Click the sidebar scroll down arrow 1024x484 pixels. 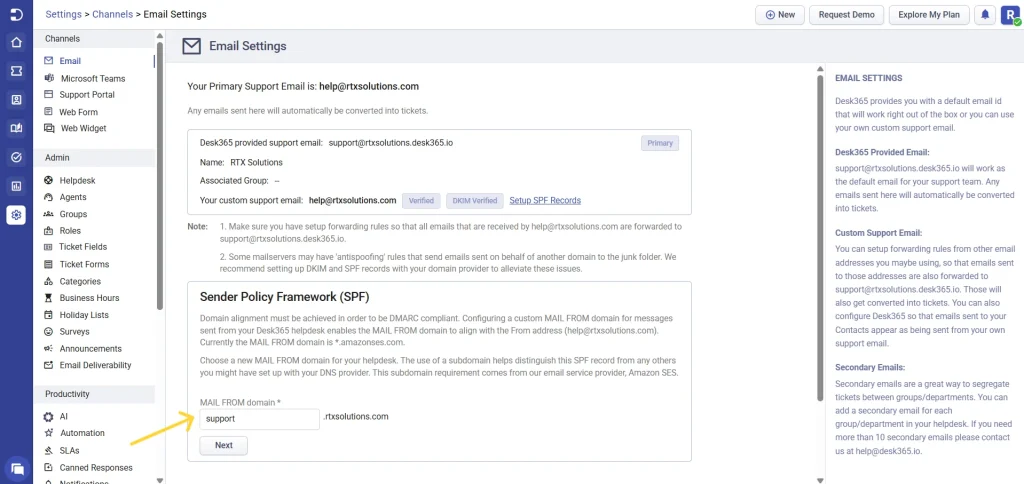pyautogui.click(x=160, y=479)
